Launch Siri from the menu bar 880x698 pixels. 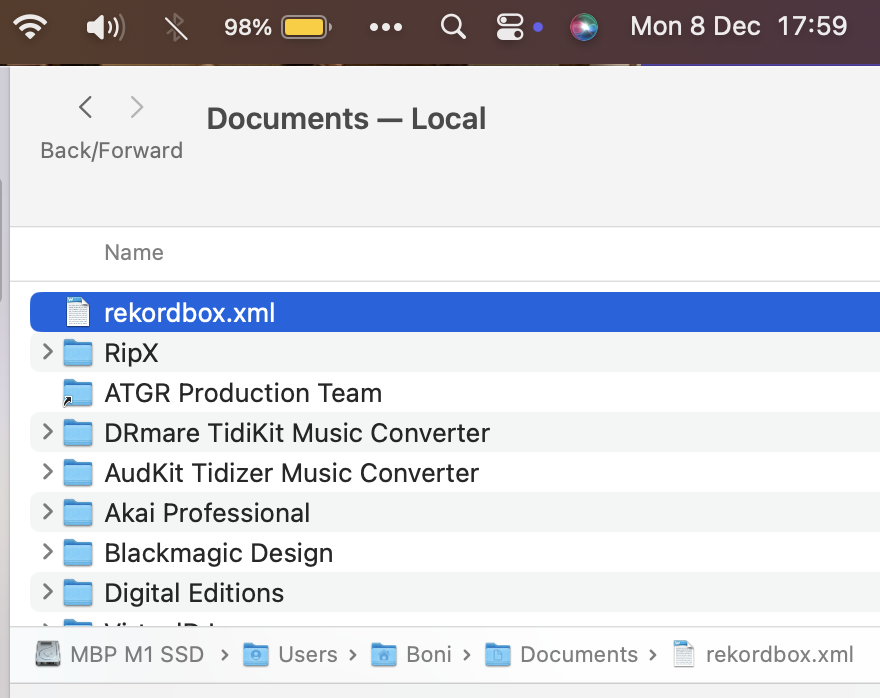pos(584,27)
